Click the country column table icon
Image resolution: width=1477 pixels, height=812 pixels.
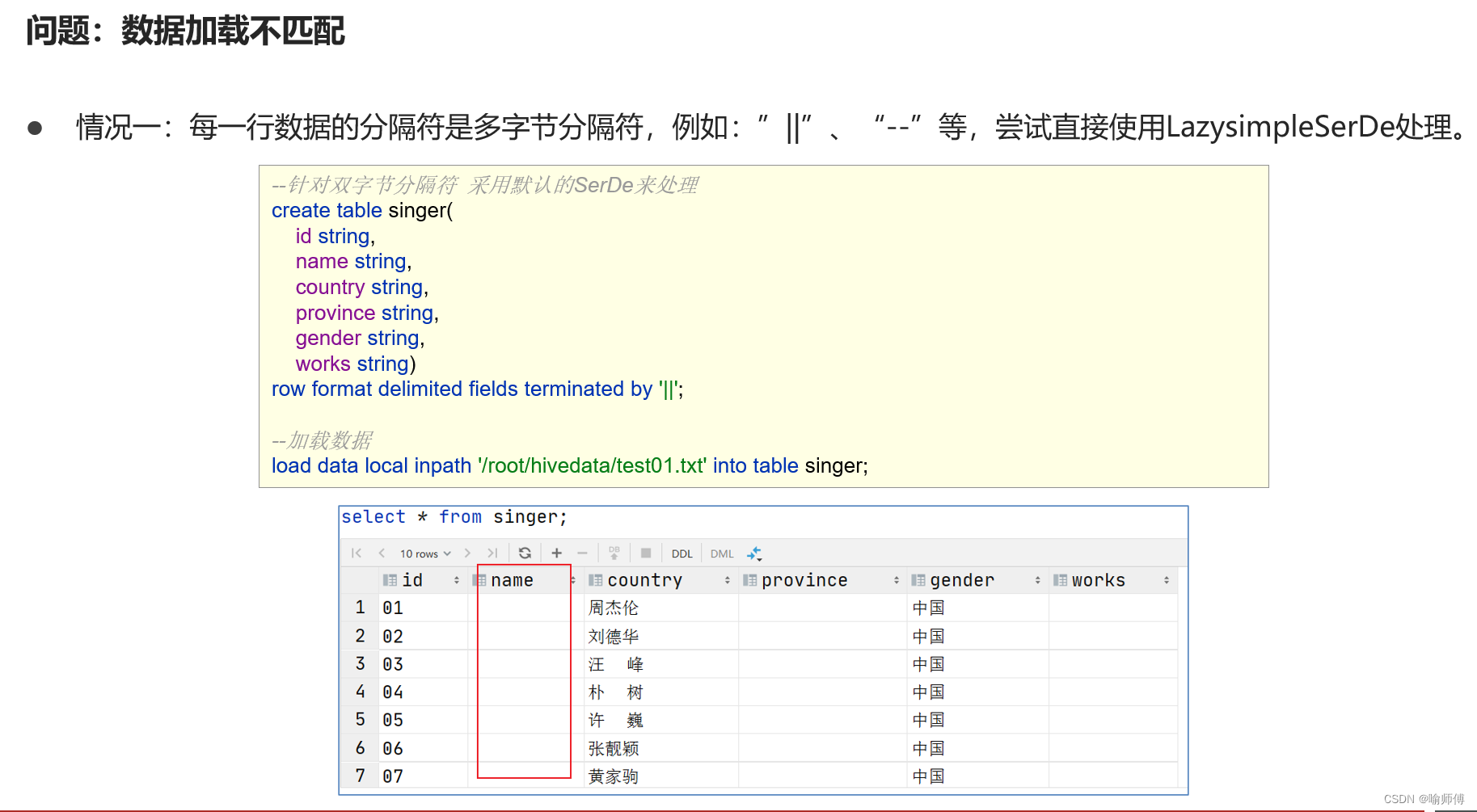pyautogui.click(x=595, y=580)
